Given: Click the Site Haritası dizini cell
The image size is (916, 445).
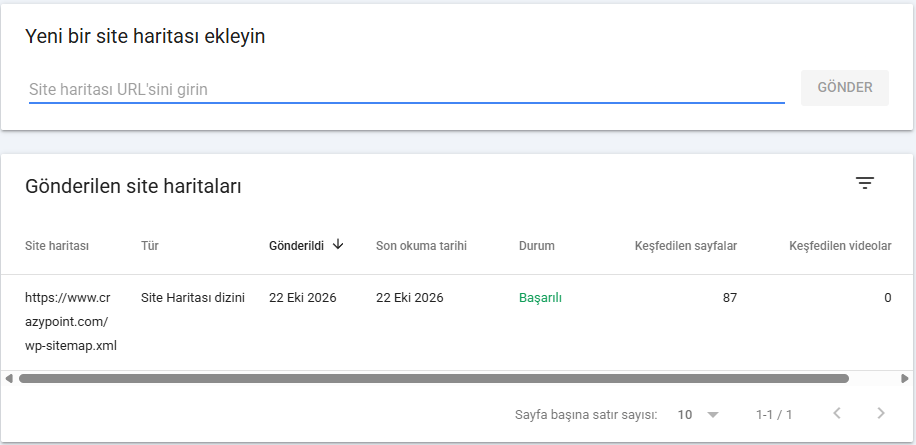Looking at the screenshot, I should pyautogui.click(x=193, y=298).
